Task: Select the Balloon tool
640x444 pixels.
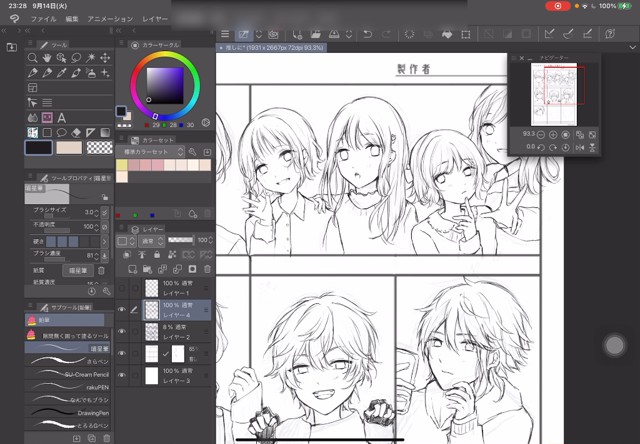Action: (x=62, y=133)
